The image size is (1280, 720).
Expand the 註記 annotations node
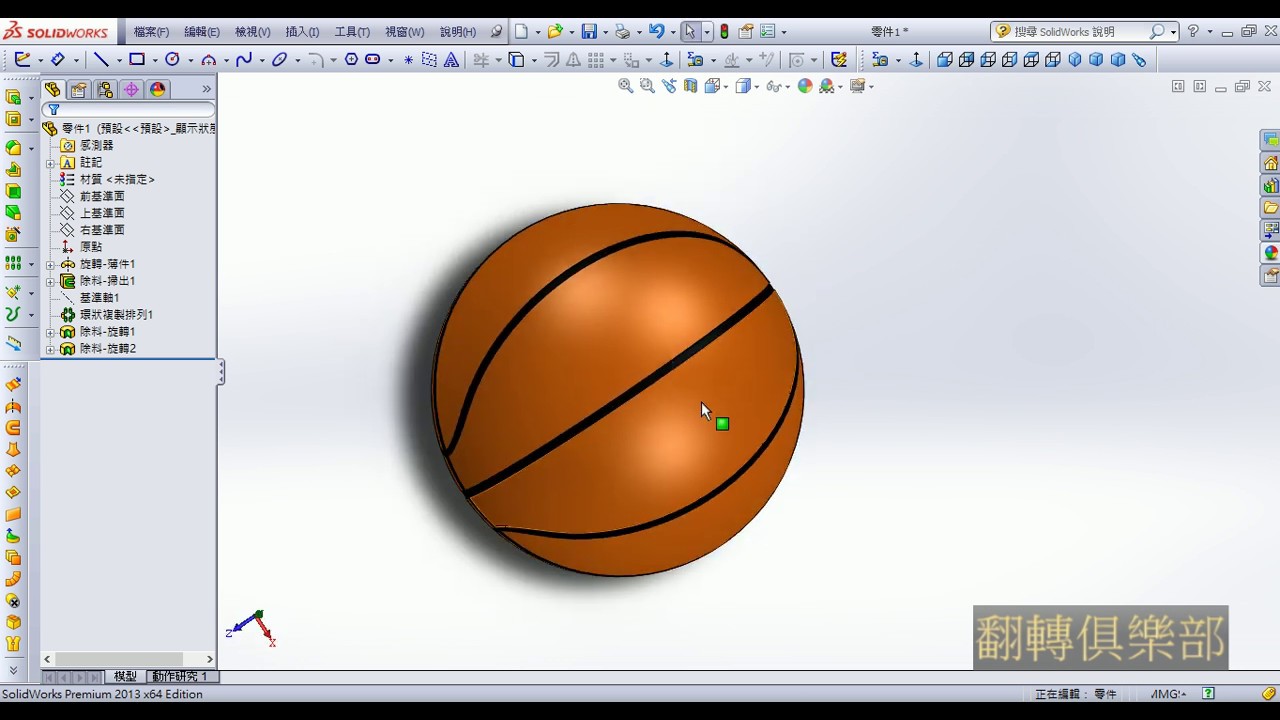click(50, 163)
